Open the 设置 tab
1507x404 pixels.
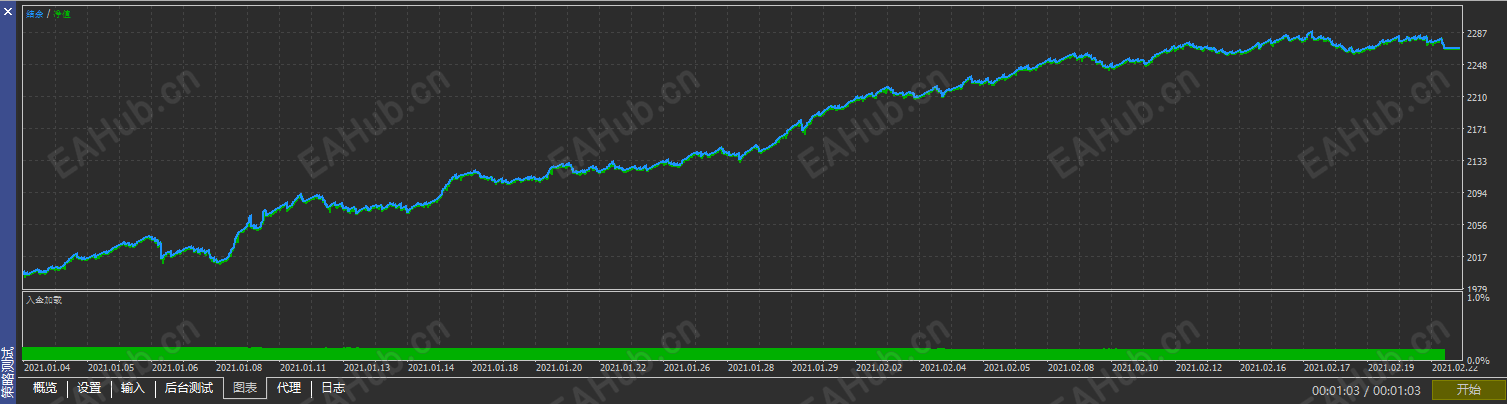(89, 388)
